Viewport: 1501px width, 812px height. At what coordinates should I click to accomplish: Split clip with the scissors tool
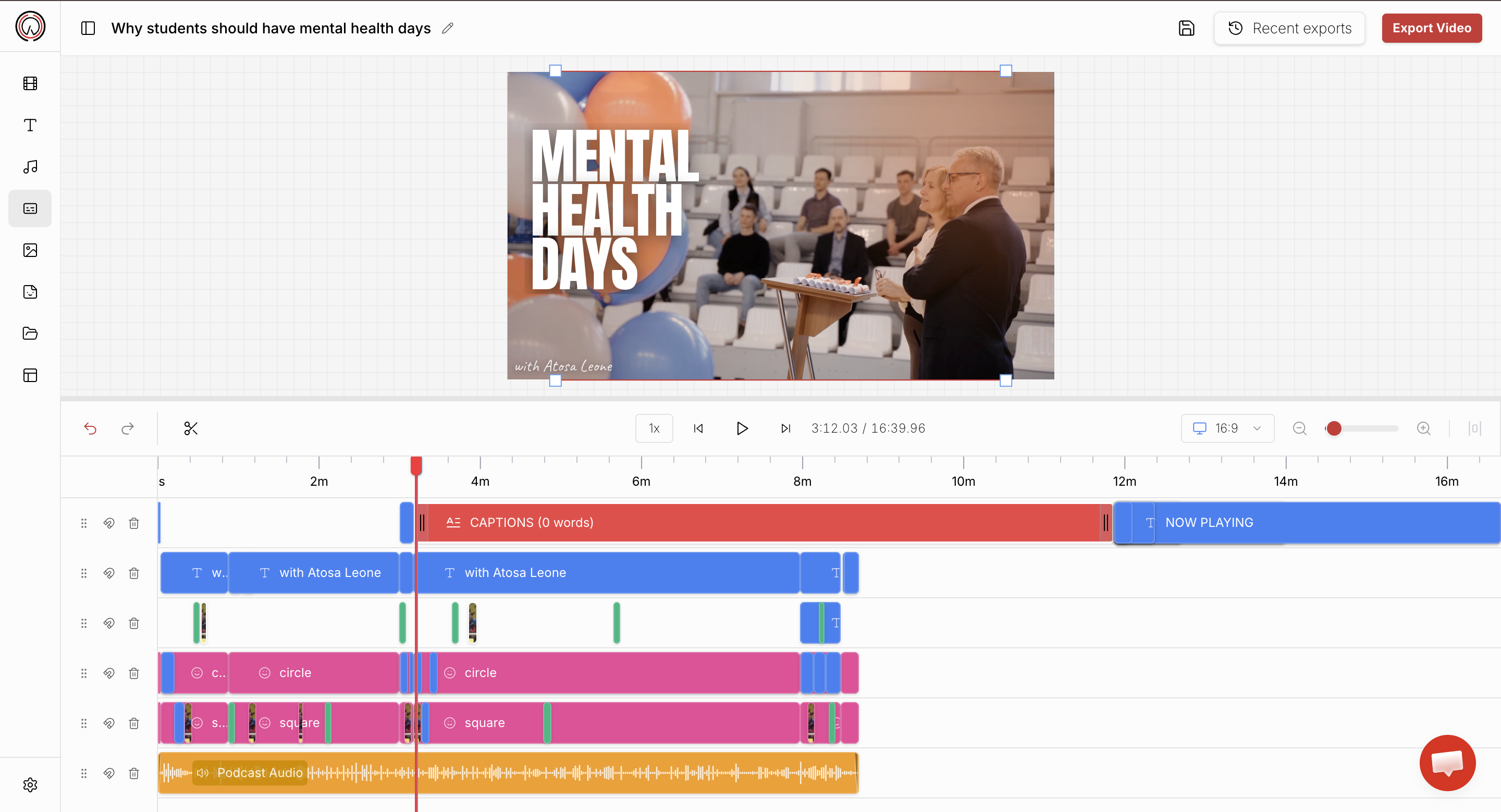(191, 429)
